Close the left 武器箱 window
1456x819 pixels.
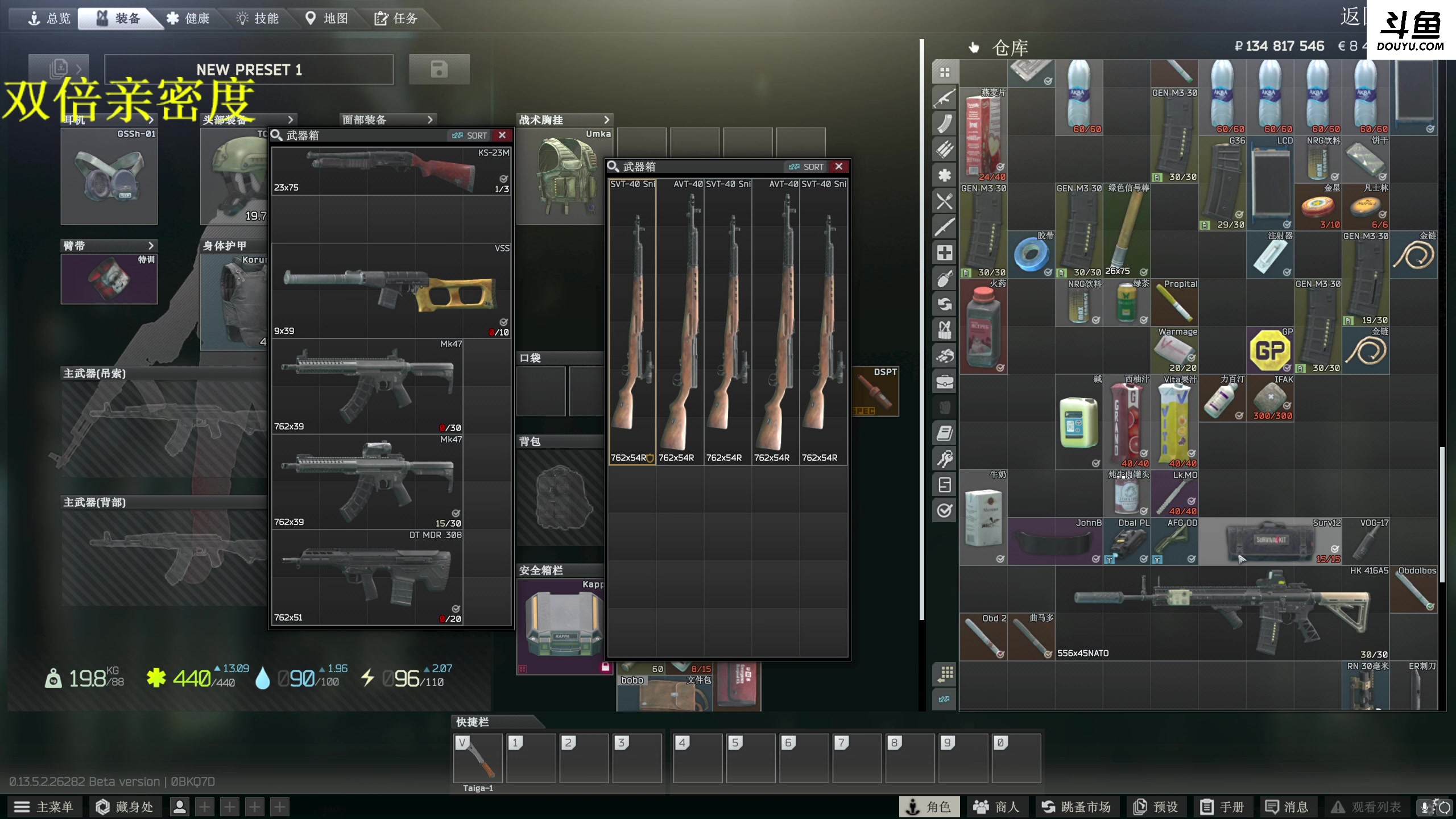click(x=502, y=135)
